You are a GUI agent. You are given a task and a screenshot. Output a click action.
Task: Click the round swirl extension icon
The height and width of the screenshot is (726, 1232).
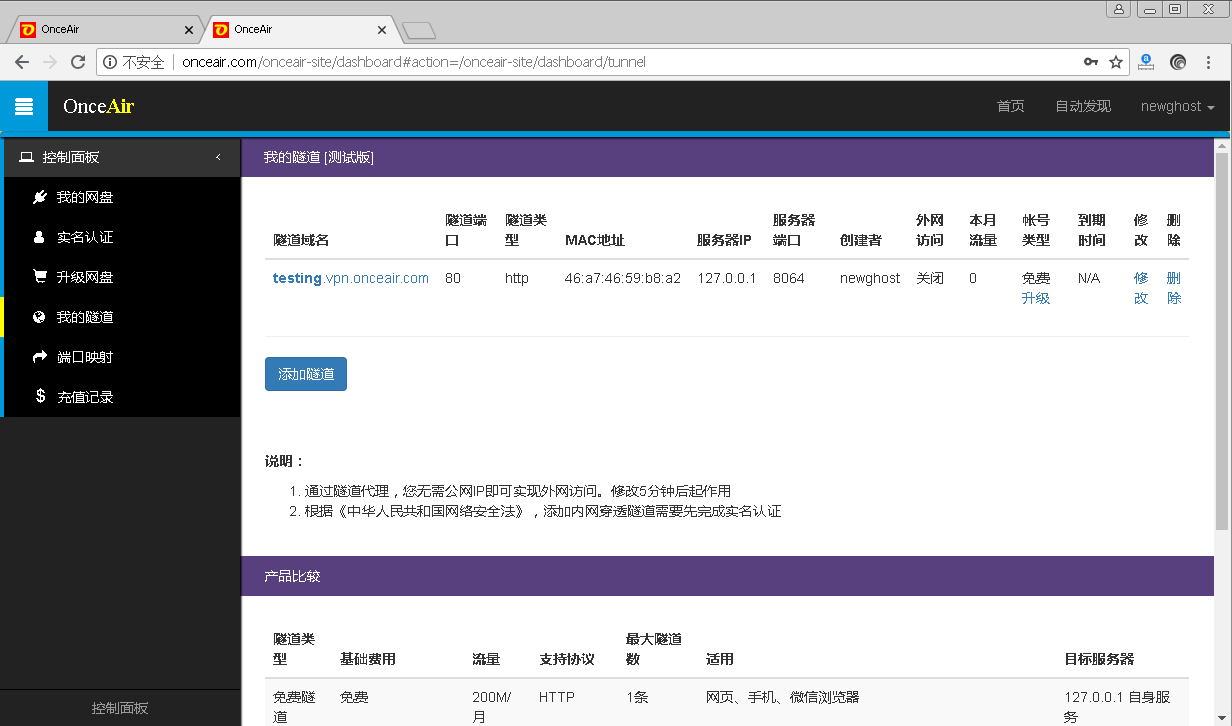(x=1178, y=62)
